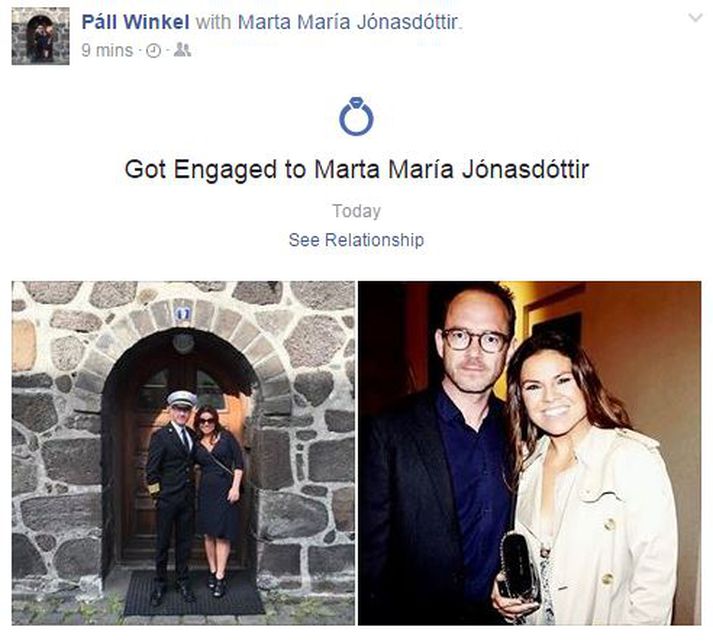Click the white captain's hat in left photo
This screenshot has width=713, height=643.
181,398
